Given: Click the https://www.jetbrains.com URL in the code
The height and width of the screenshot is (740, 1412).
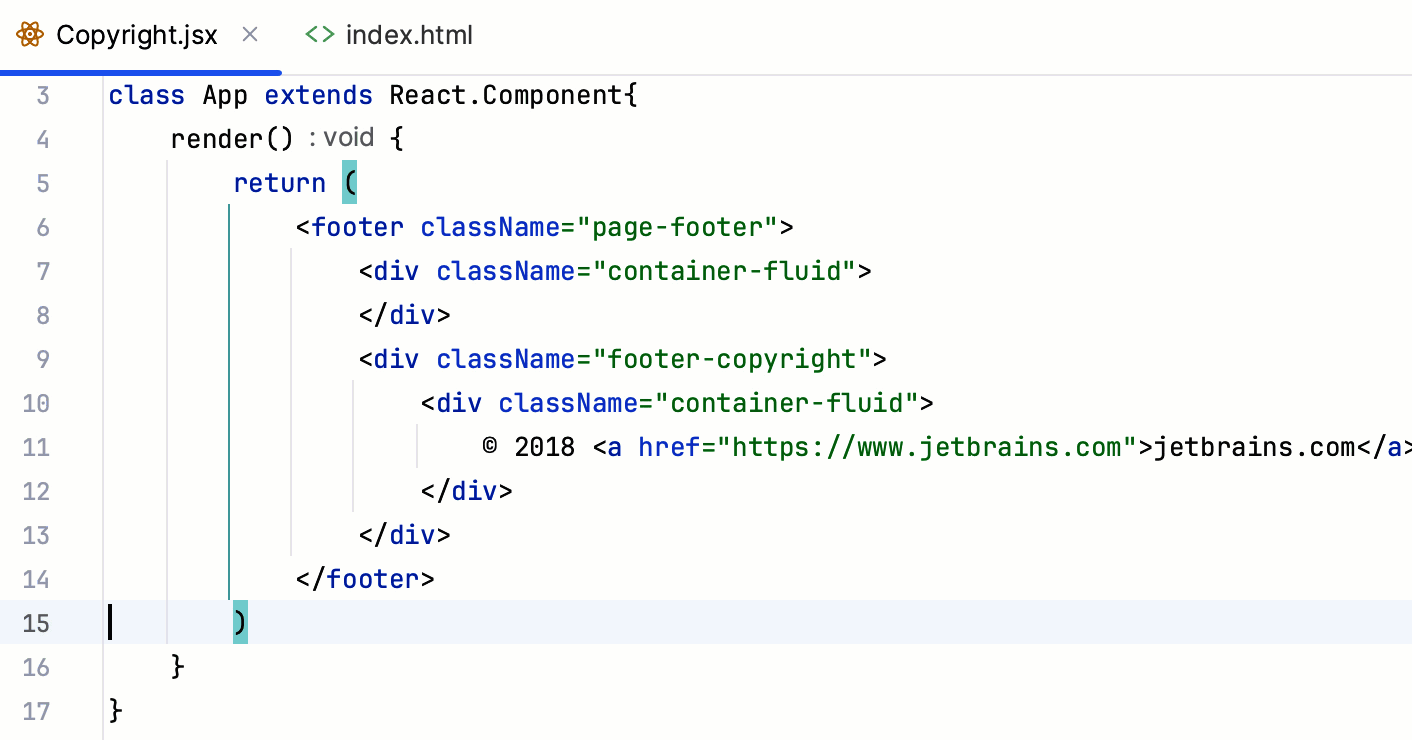Looking at the screenshot, I should coord(925,447).
